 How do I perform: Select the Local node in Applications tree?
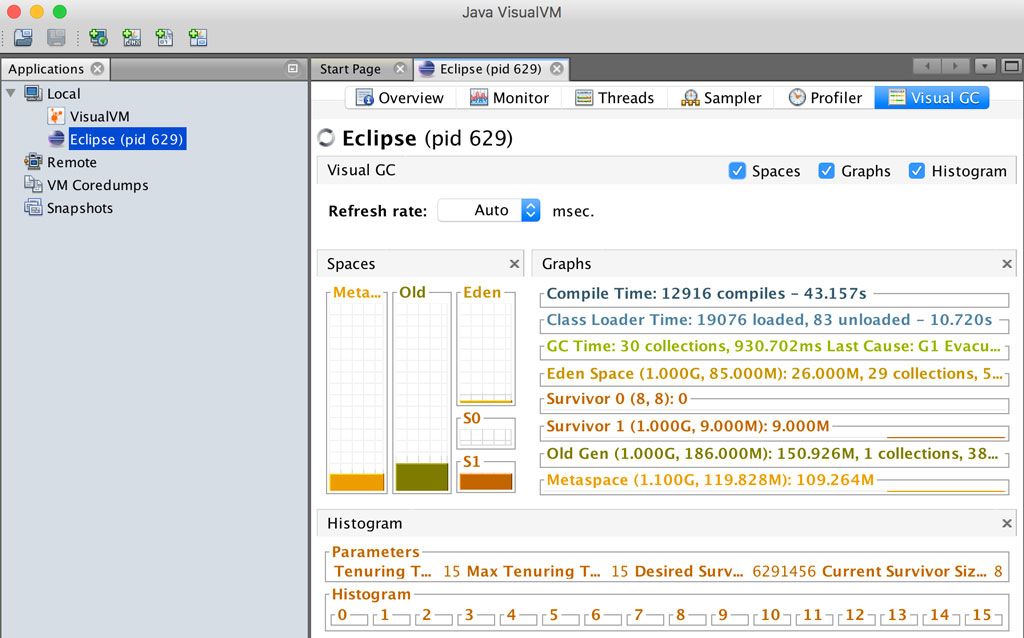63,93
